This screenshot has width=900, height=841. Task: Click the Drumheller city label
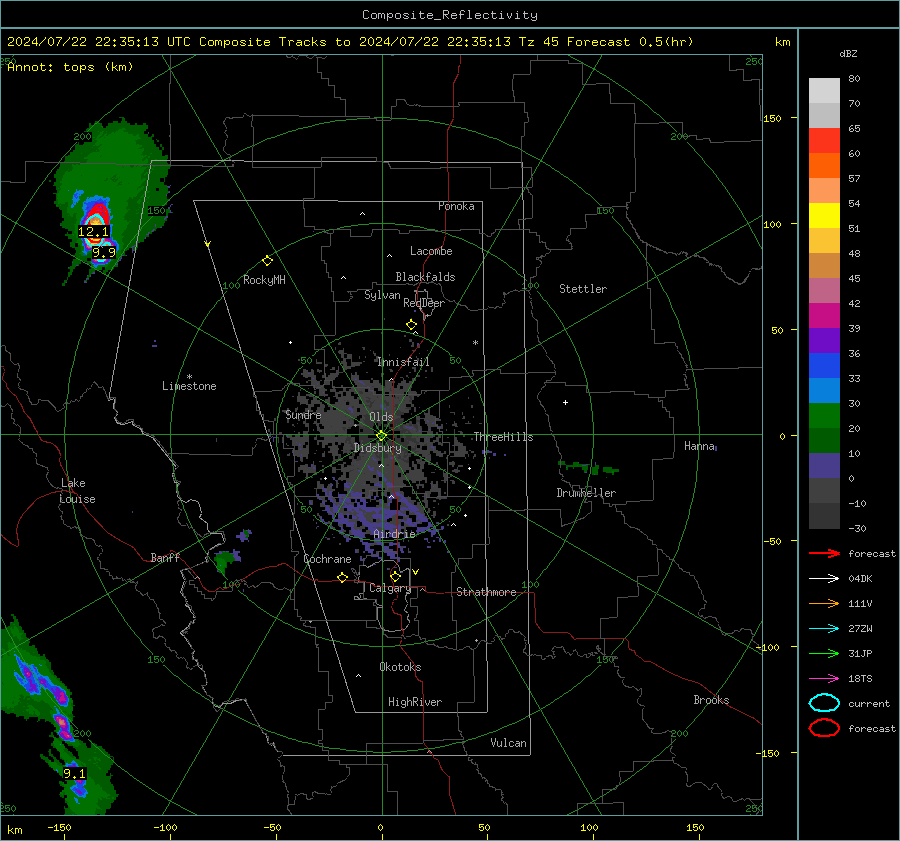click(586, 493)
